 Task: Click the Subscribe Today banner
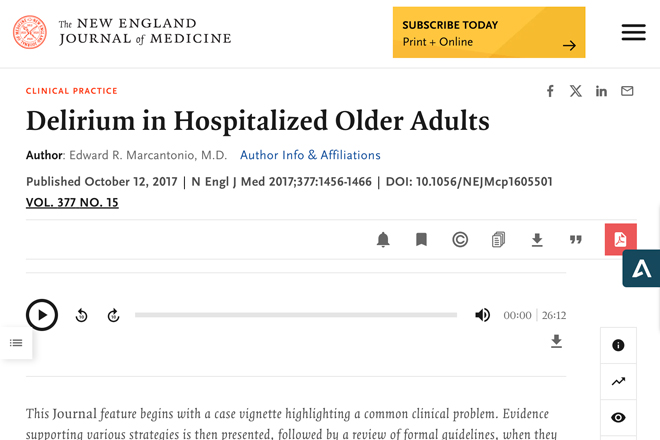coord(489,32)
